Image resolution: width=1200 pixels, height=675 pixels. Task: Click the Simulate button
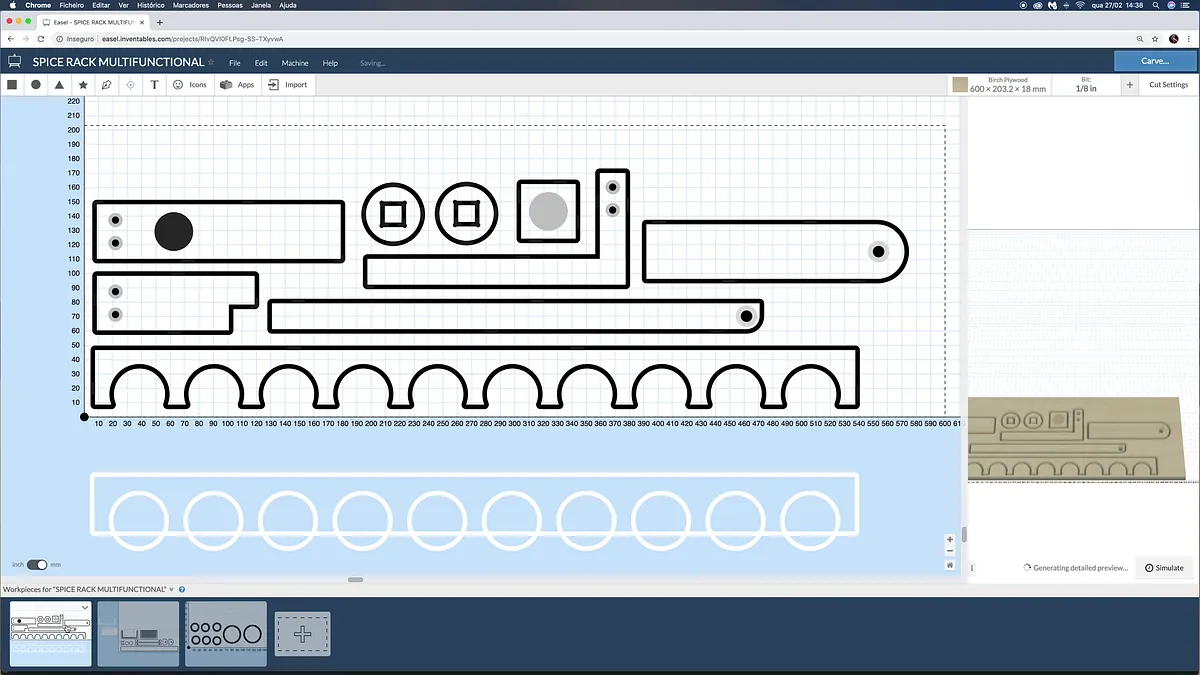point(1164,567)
